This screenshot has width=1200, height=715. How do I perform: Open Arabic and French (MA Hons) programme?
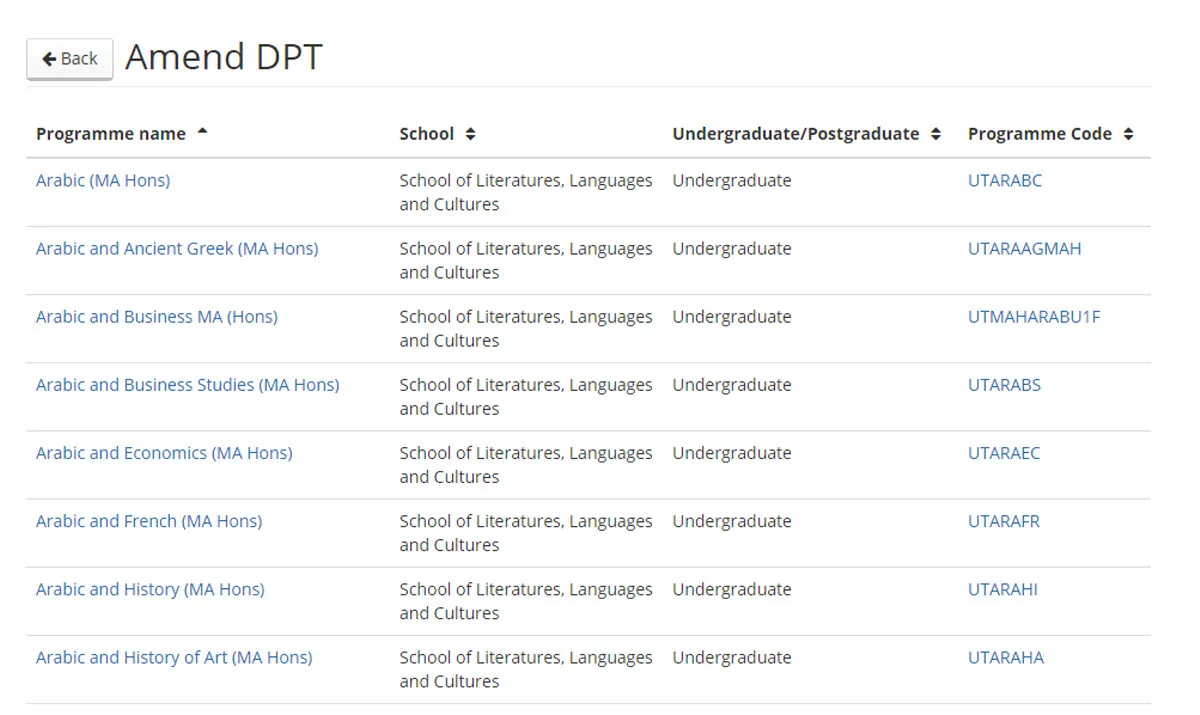pyautogui.click(x=148, y=520)
